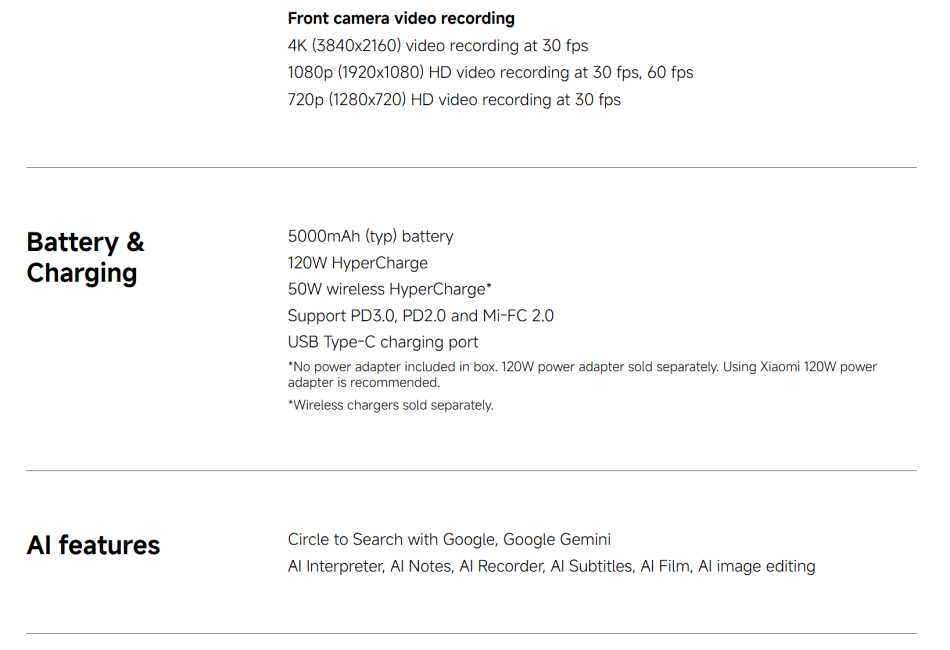Screen dimensions: 950x650
Task: Click the 1080p HD video recording line
Action: pos(491,72)
